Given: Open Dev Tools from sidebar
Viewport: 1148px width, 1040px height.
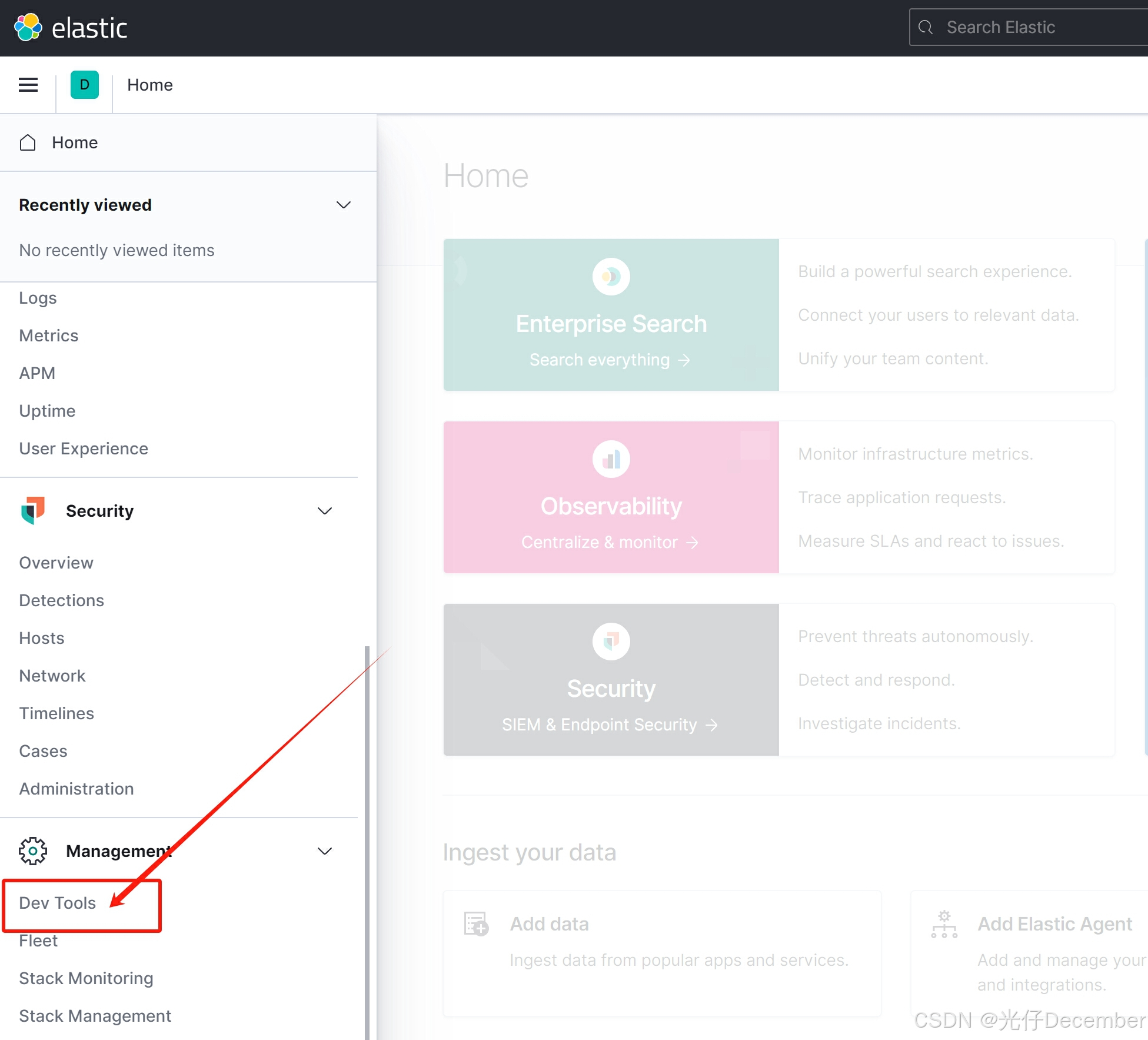Looking at the screenshot, I should pos(57,903).
